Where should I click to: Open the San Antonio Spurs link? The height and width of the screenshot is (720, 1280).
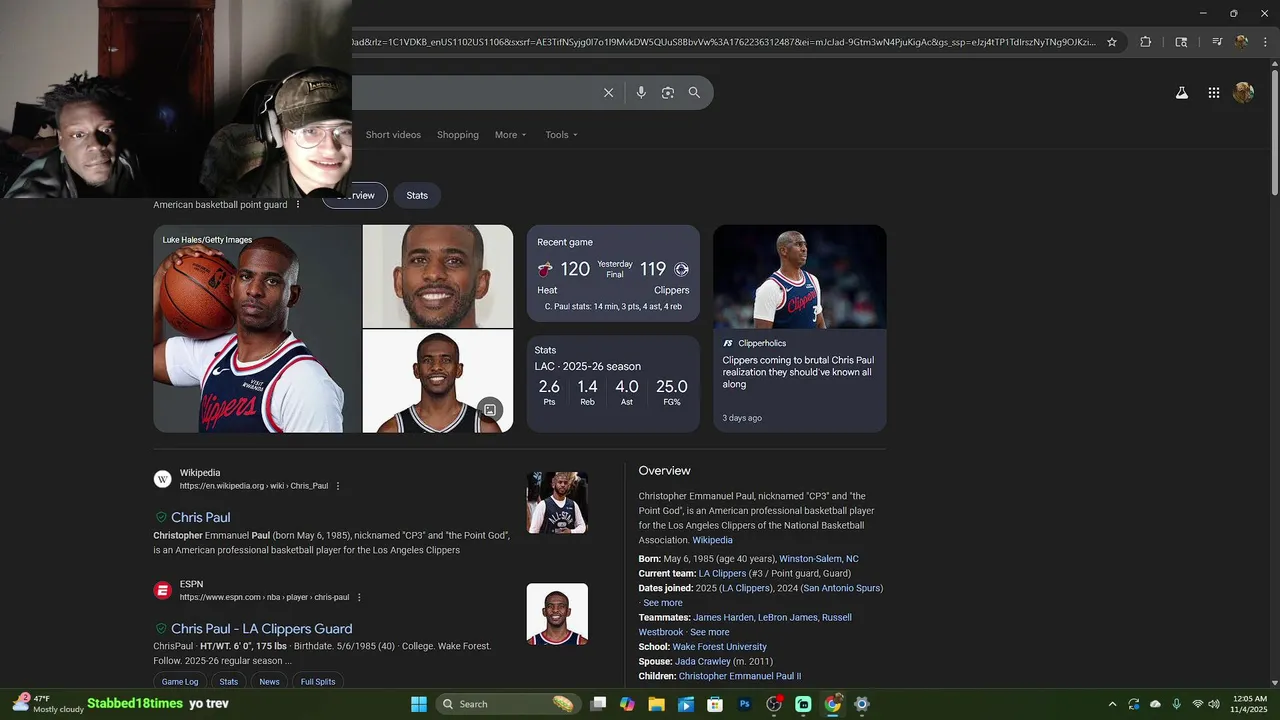(841, 588)
